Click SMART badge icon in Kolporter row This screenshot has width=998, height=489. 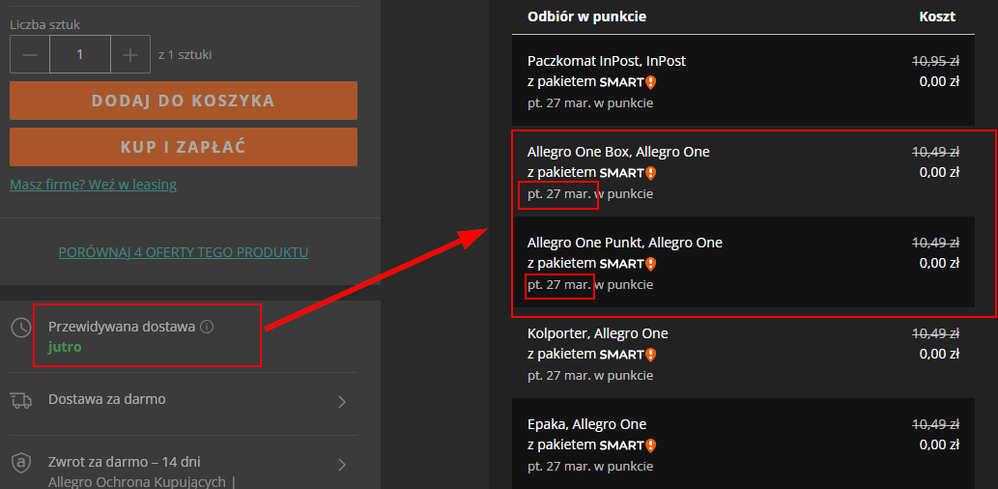(650, 354)
